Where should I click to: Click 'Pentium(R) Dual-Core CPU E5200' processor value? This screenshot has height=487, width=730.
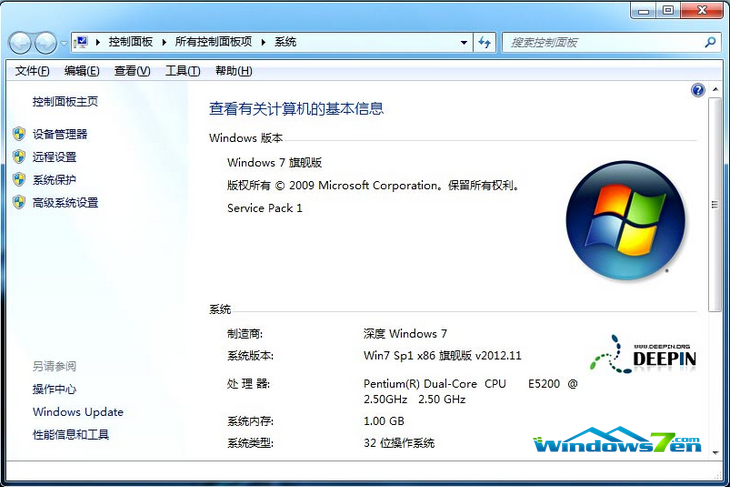pyautogui.click(x=470, y=391)
